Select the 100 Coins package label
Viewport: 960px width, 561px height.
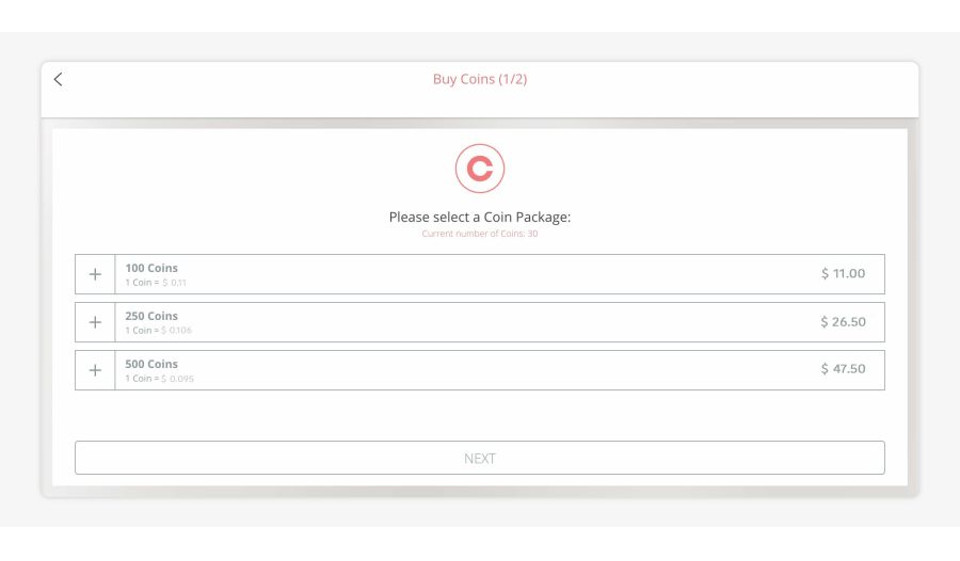coord(152,268)
